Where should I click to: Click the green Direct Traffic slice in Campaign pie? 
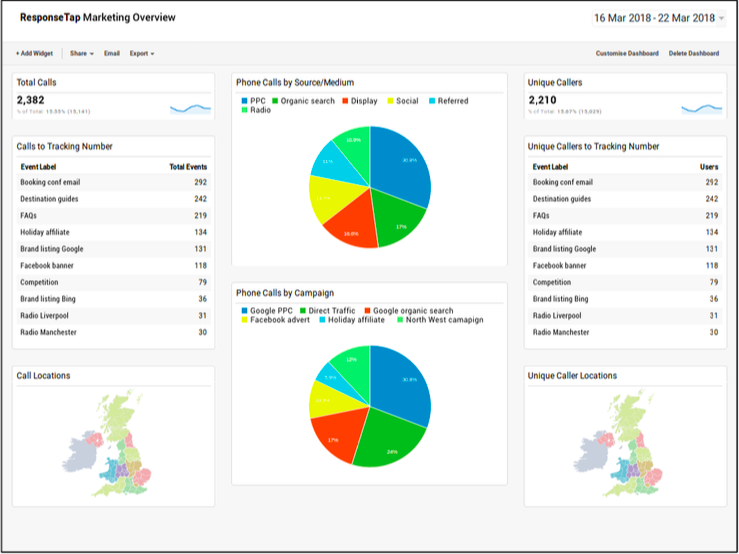[389, 438]
